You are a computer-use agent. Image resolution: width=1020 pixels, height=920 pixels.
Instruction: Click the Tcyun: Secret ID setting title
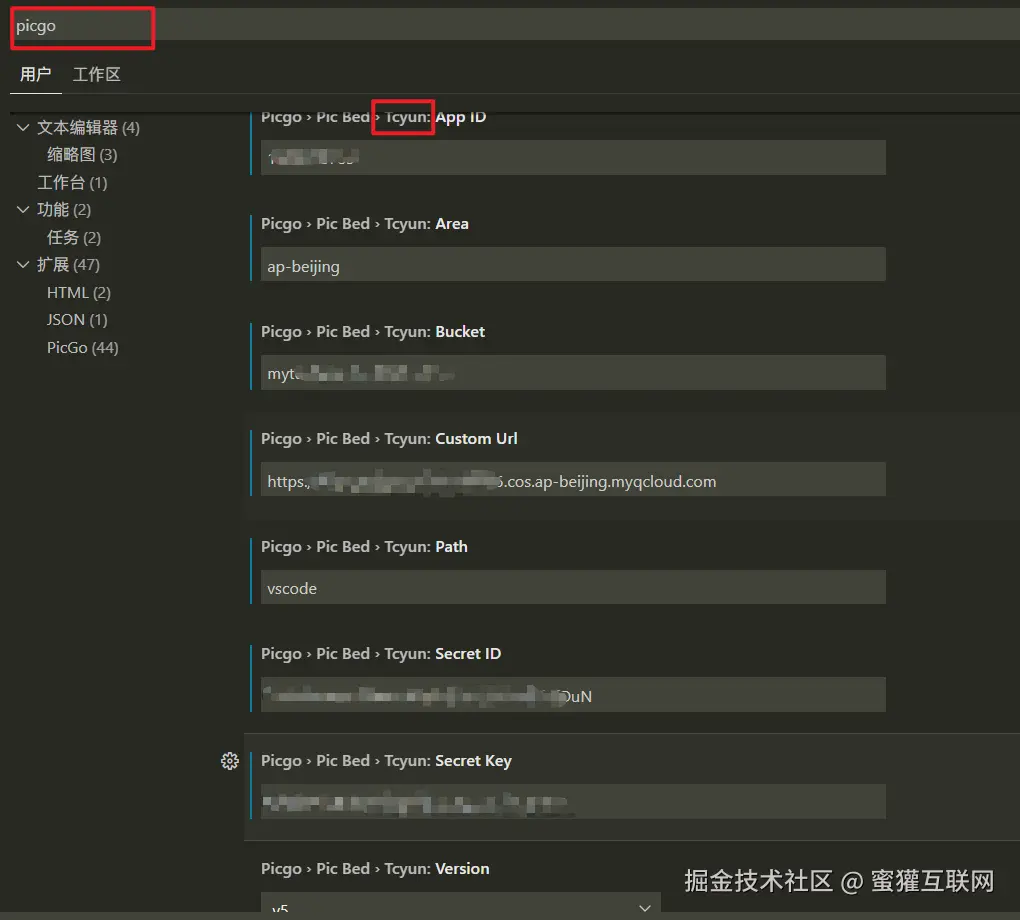(381, 654)
